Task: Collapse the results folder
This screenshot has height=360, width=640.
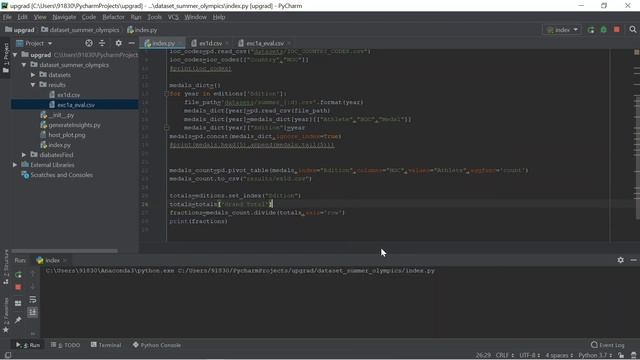Action: tap(33, 85)
